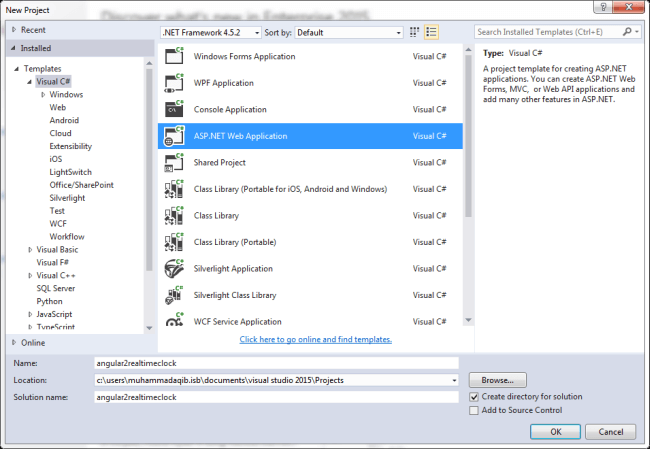
Task: Click the Silverlight Application template icon
Action: [174, 268]
